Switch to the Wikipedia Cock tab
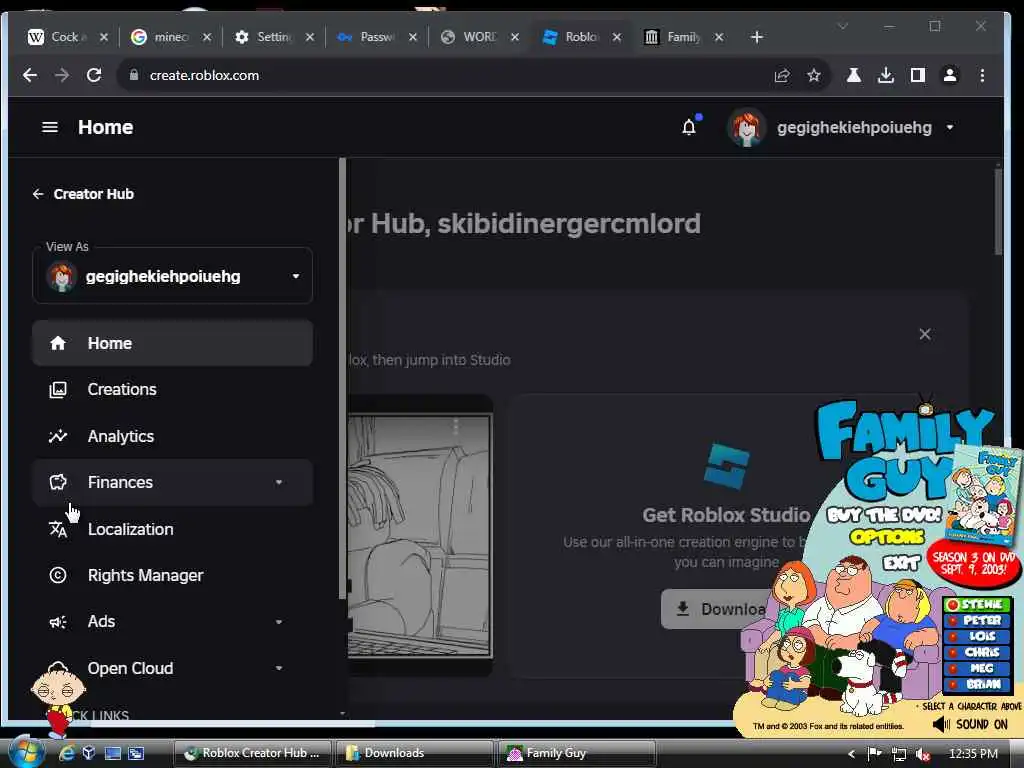 pyautogui.click(x=65, y=37)
